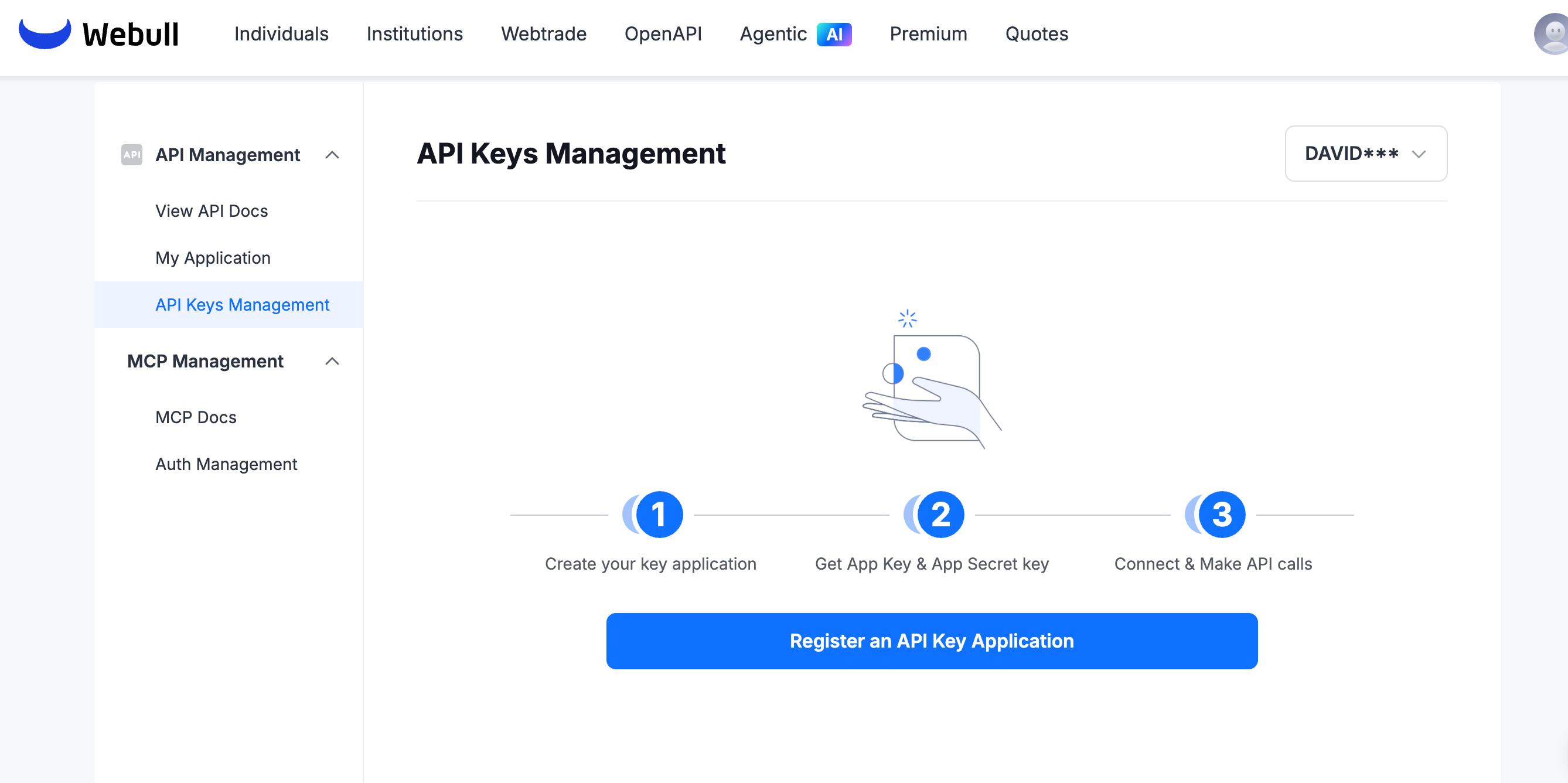Click 'Get App Key & App Secret key' text

pos(932,564)
